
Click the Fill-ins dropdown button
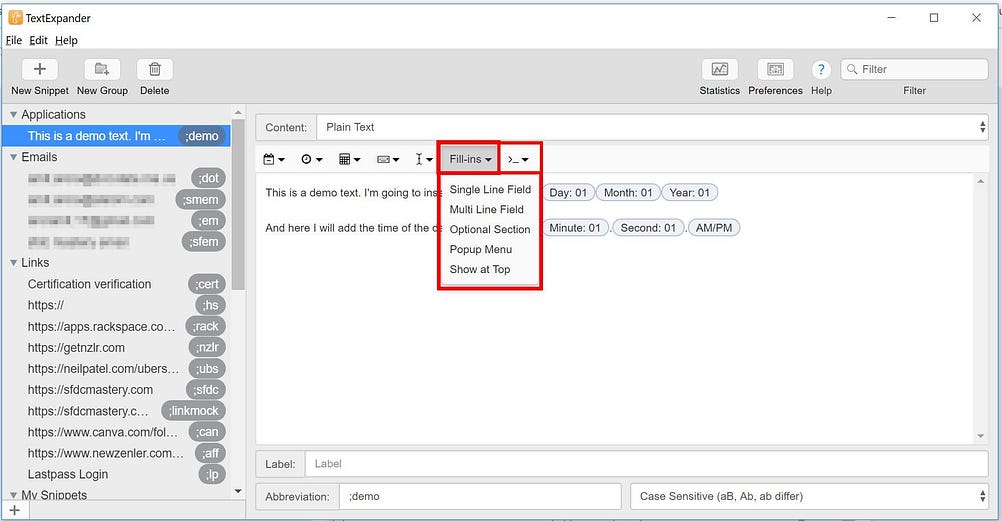tap(470, 159)
